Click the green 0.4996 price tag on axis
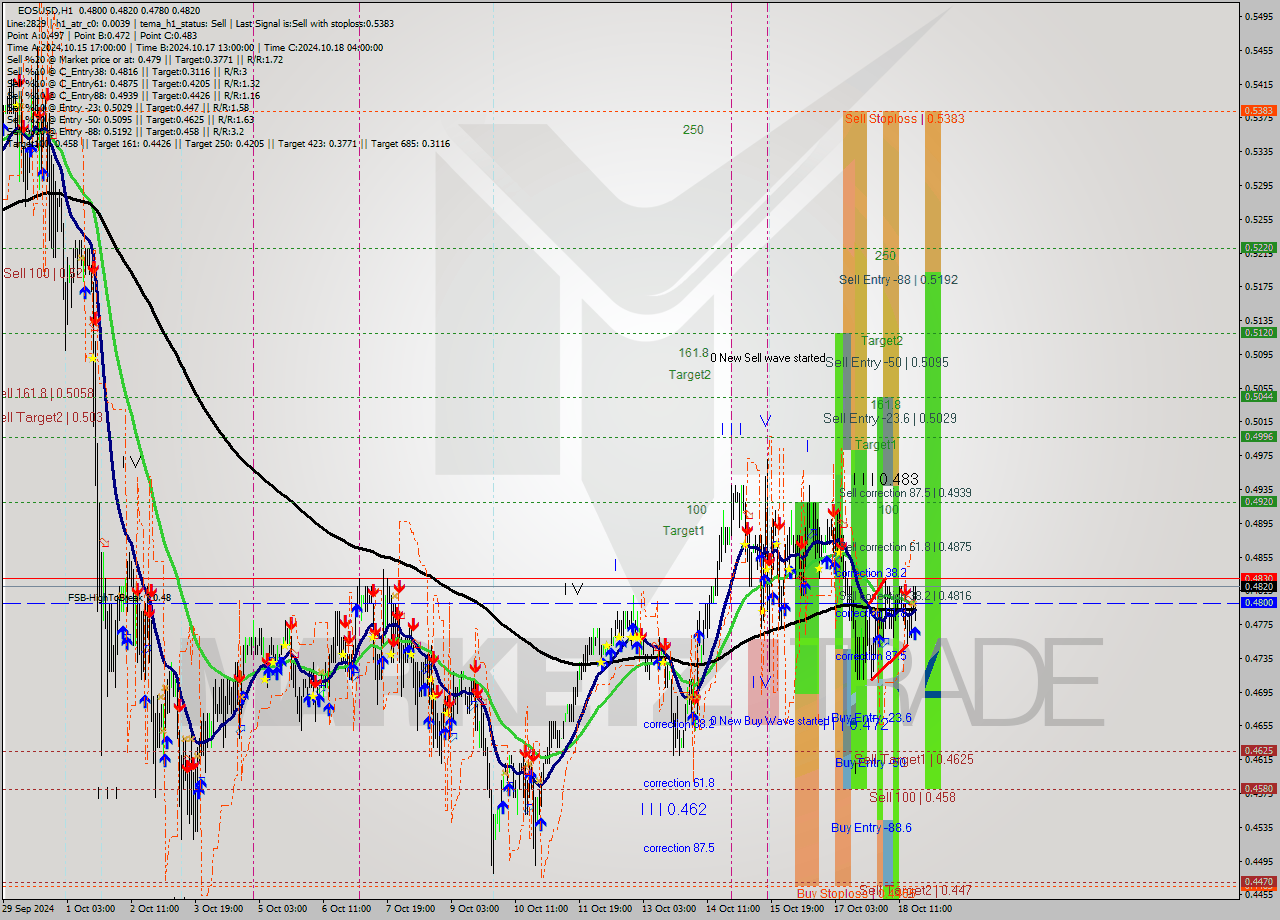The width and height of the screenshot is (1280, 920). pyautogui.click(x=1258, y=436)
